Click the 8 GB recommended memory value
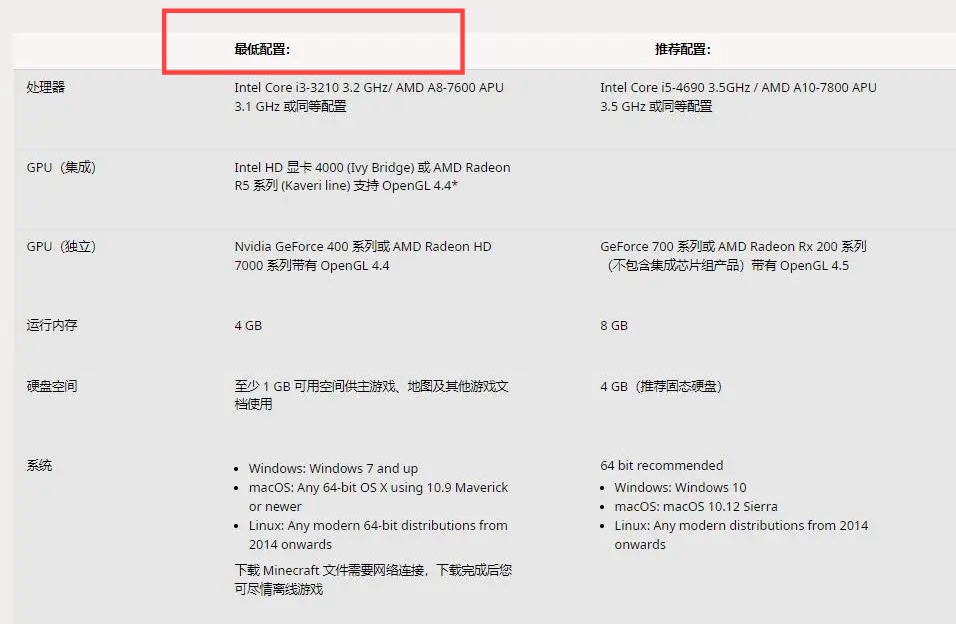This screenshot has height=624, width=956. coord(614,326)
